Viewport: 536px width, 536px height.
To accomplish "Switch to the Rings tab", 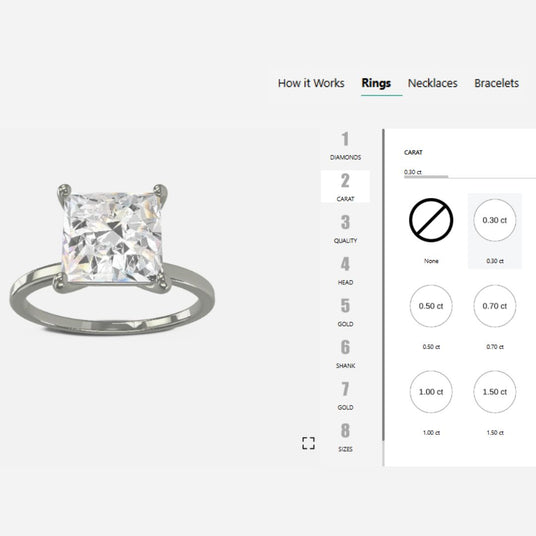I will point(376,83).
